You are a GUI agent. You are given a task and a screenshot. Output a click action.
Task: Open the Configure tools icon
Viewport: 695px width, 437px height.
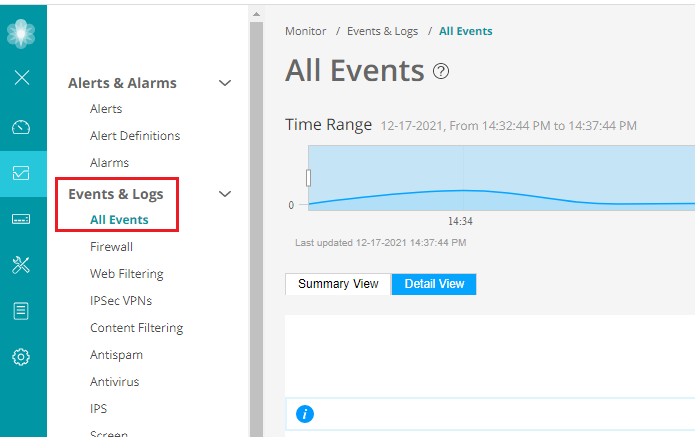pyautogui.click(x=22, y=265)
